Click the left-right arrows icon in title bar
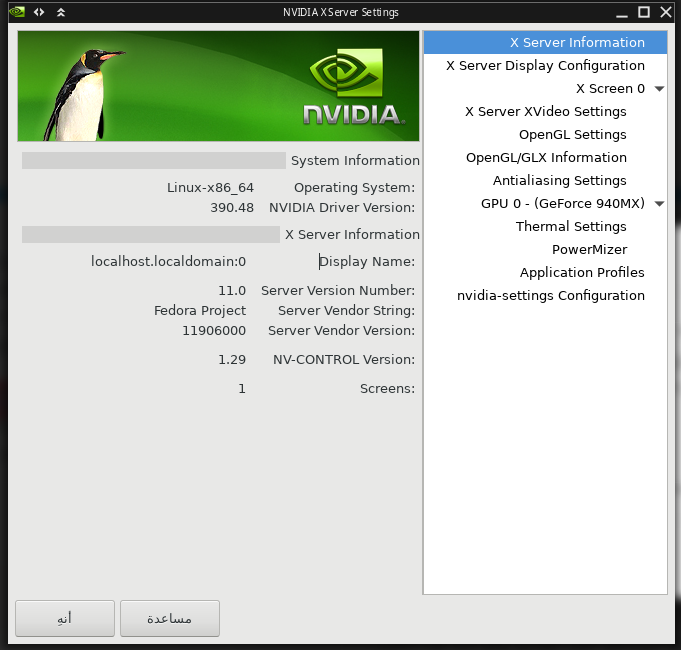 [39, 12]
